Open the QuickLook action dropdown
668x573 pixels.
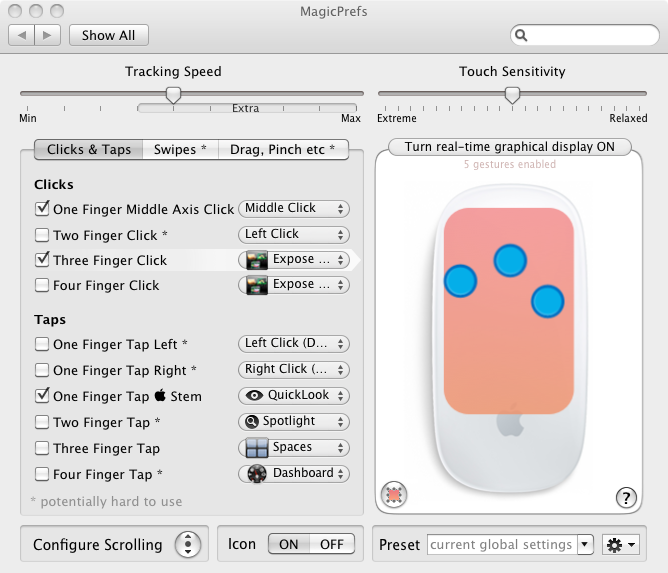tap(294, 396)
